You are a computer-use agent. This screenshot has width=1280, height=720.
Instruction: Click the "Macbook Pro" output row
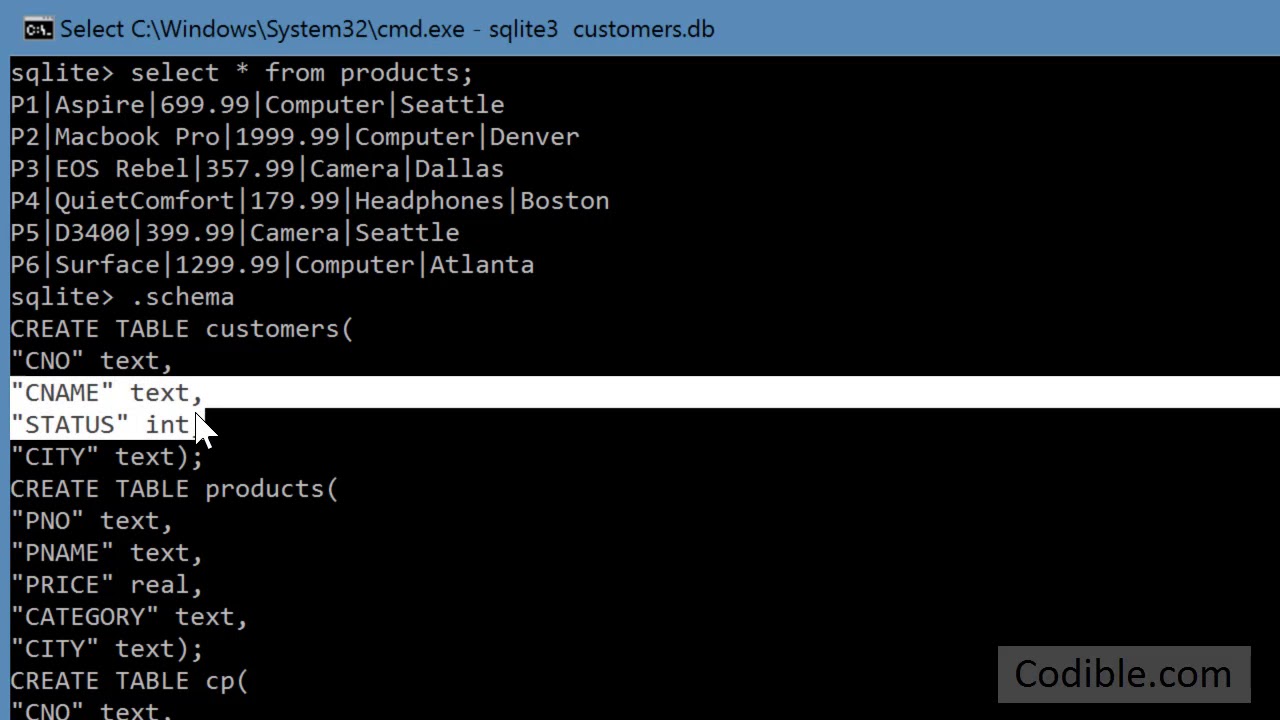pyautogui.click(x=295, y=137)
